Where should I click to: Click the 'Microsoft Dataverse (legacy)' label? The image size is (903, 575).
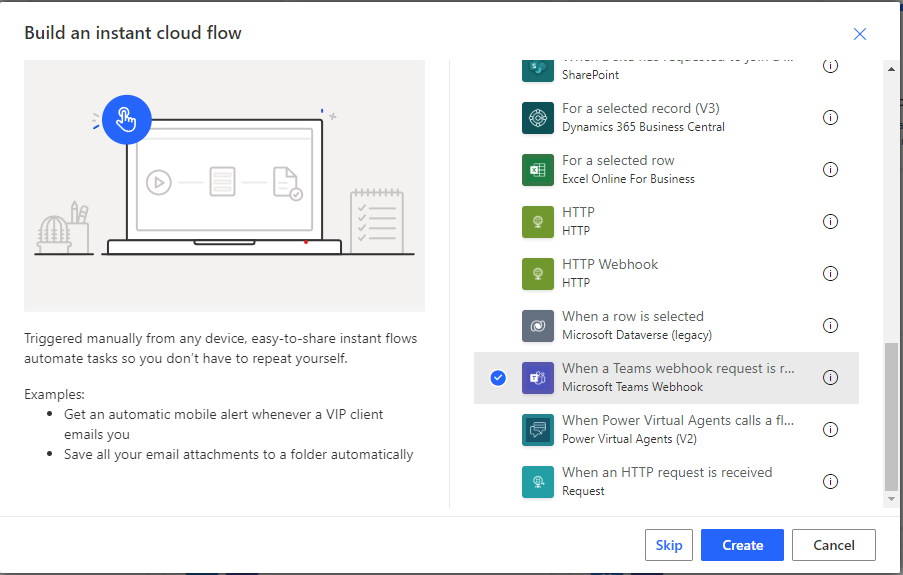637,335
